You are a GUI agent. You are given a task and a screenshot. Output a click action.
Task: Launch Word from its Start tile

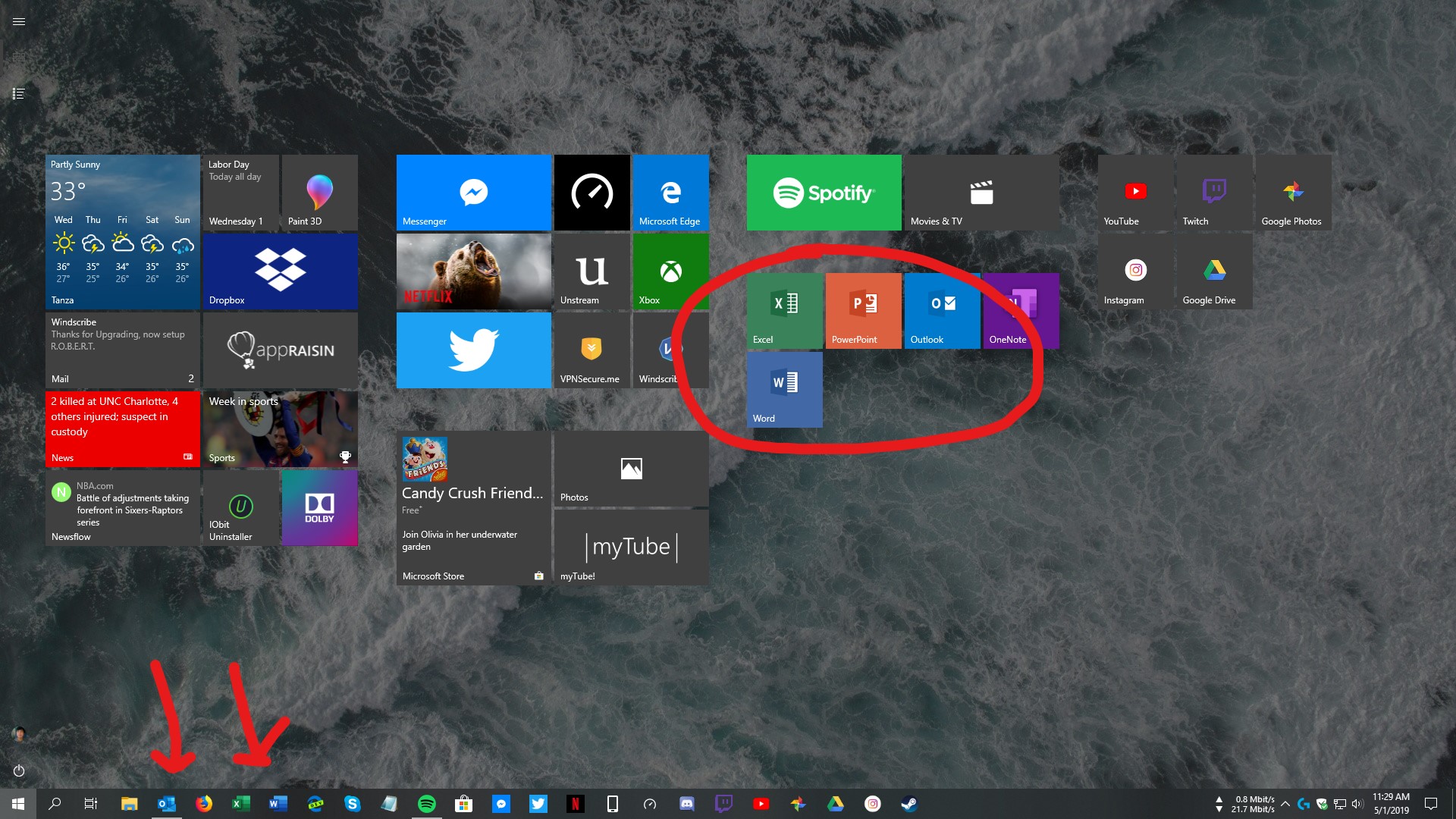point(784,389)
